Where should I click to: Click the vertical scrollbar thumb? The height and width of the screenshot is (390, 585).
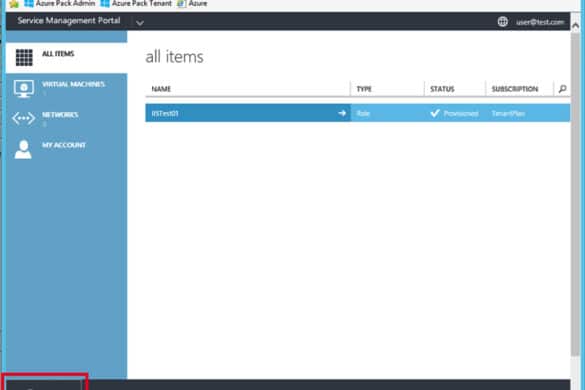pos(575,194)
